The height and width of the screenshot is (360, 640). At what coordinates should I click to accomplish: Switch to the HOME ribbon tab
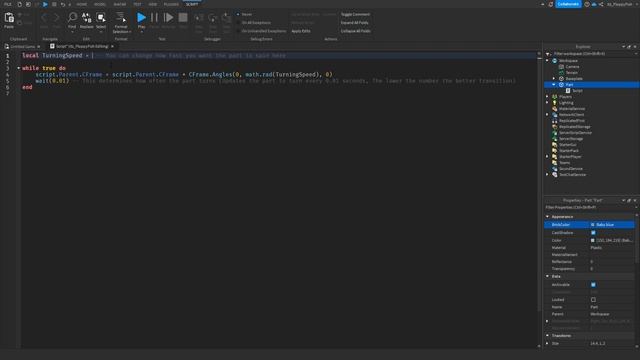(x=82, y=4)
